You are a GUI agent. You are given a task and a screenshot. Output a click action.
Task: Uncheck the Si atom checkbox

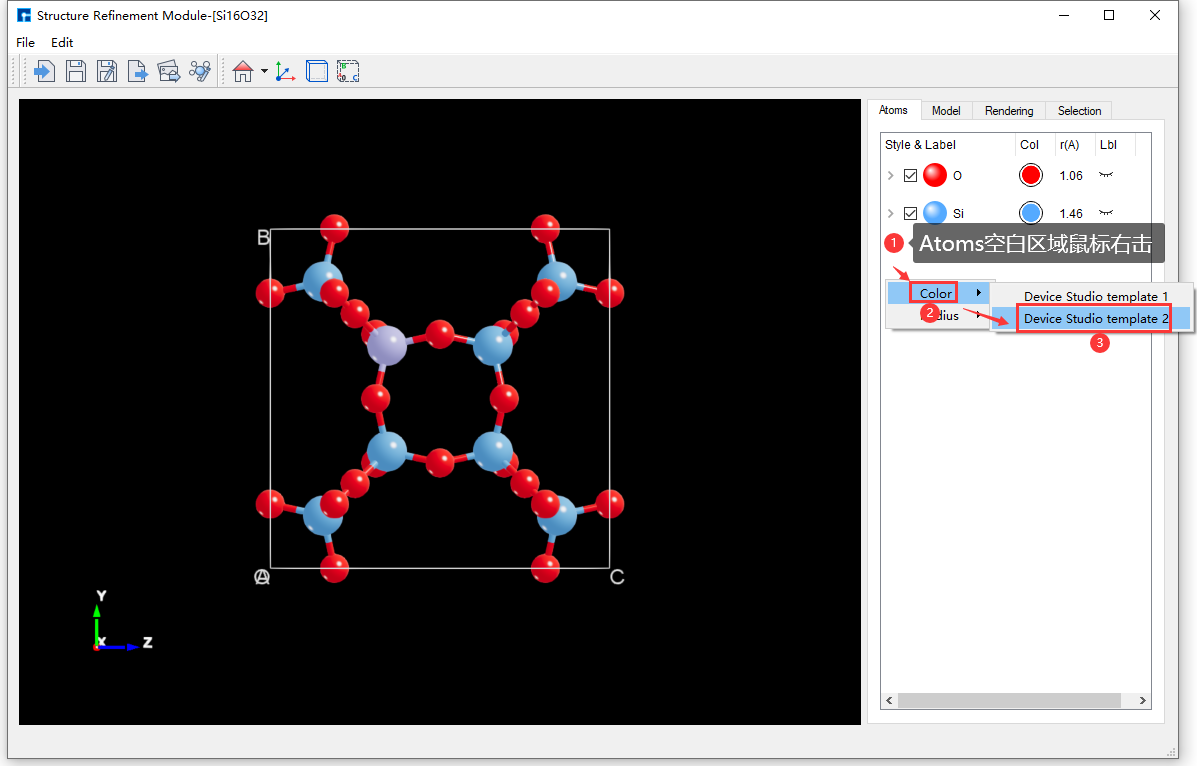point(910,213)
